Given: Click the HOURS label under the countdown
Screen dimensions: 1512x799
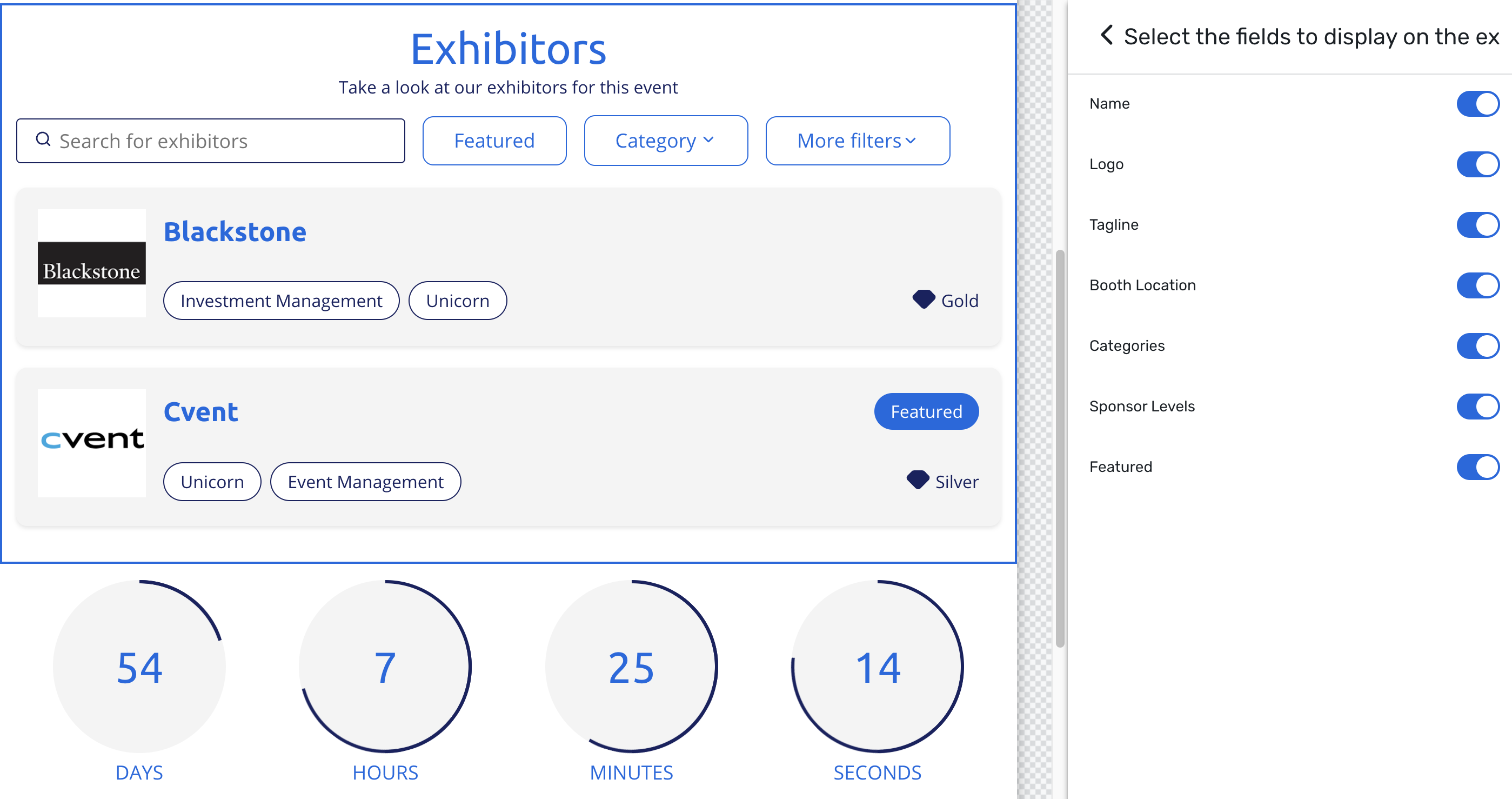Looking at the screenshot, I should 385,773.
